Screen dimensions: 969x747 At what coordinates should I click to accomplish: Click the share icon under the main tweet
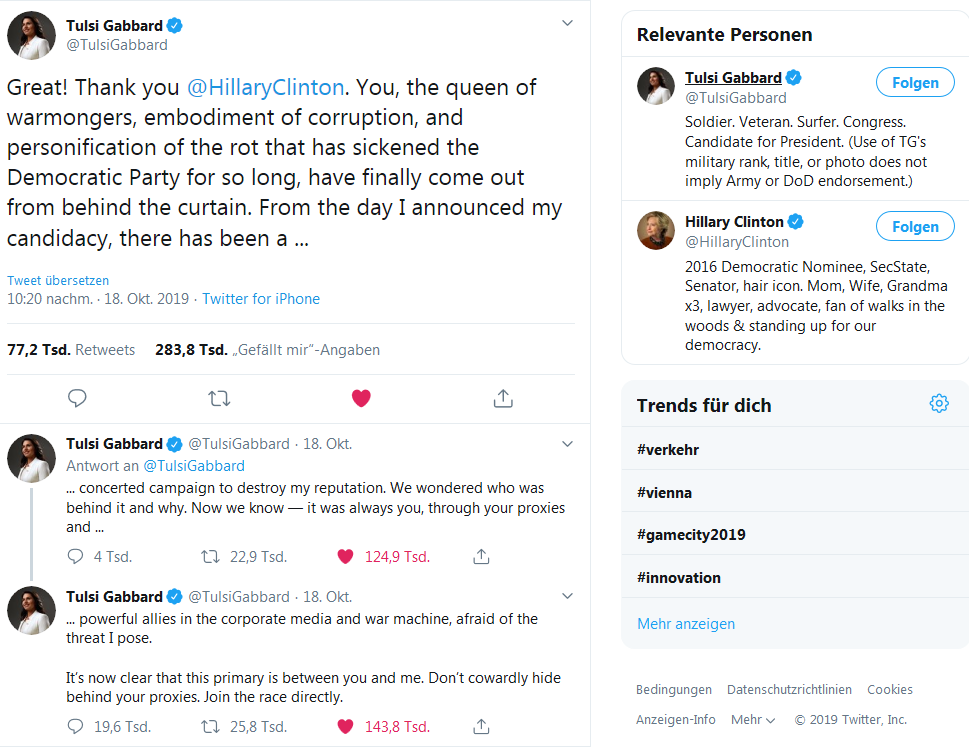coord(503,398)
